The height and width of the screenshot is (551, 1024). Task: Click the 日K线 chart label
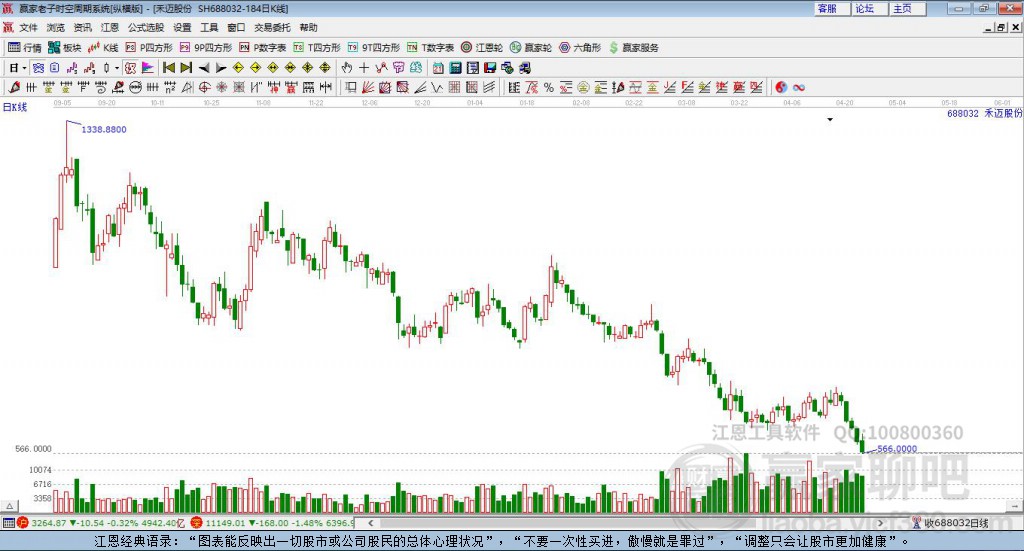[15, 107]
